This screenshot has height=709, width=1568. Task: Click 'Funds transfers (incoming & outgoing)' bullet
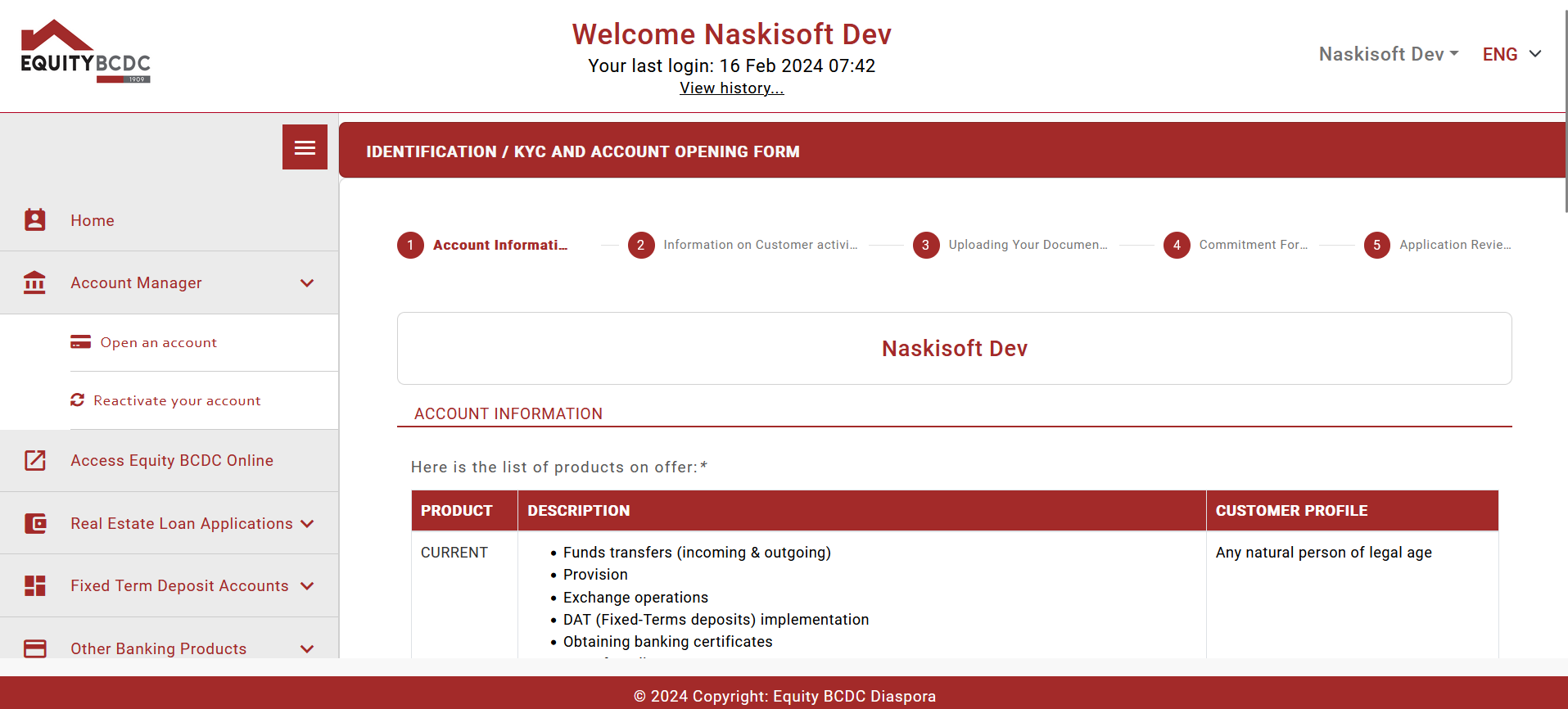click(697, 553)
